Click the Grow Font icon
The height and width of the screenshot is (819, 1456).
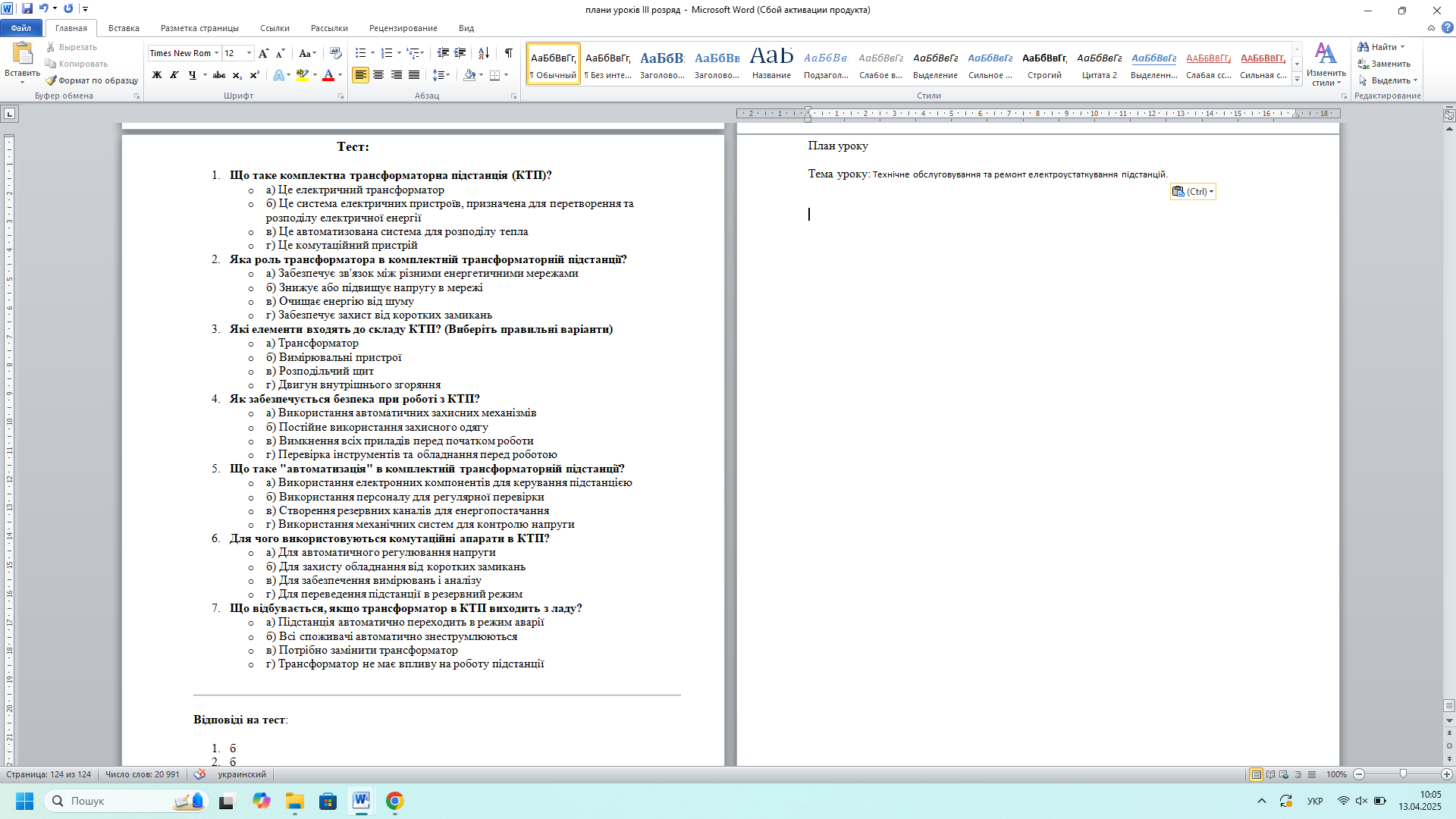click(263, 53)
